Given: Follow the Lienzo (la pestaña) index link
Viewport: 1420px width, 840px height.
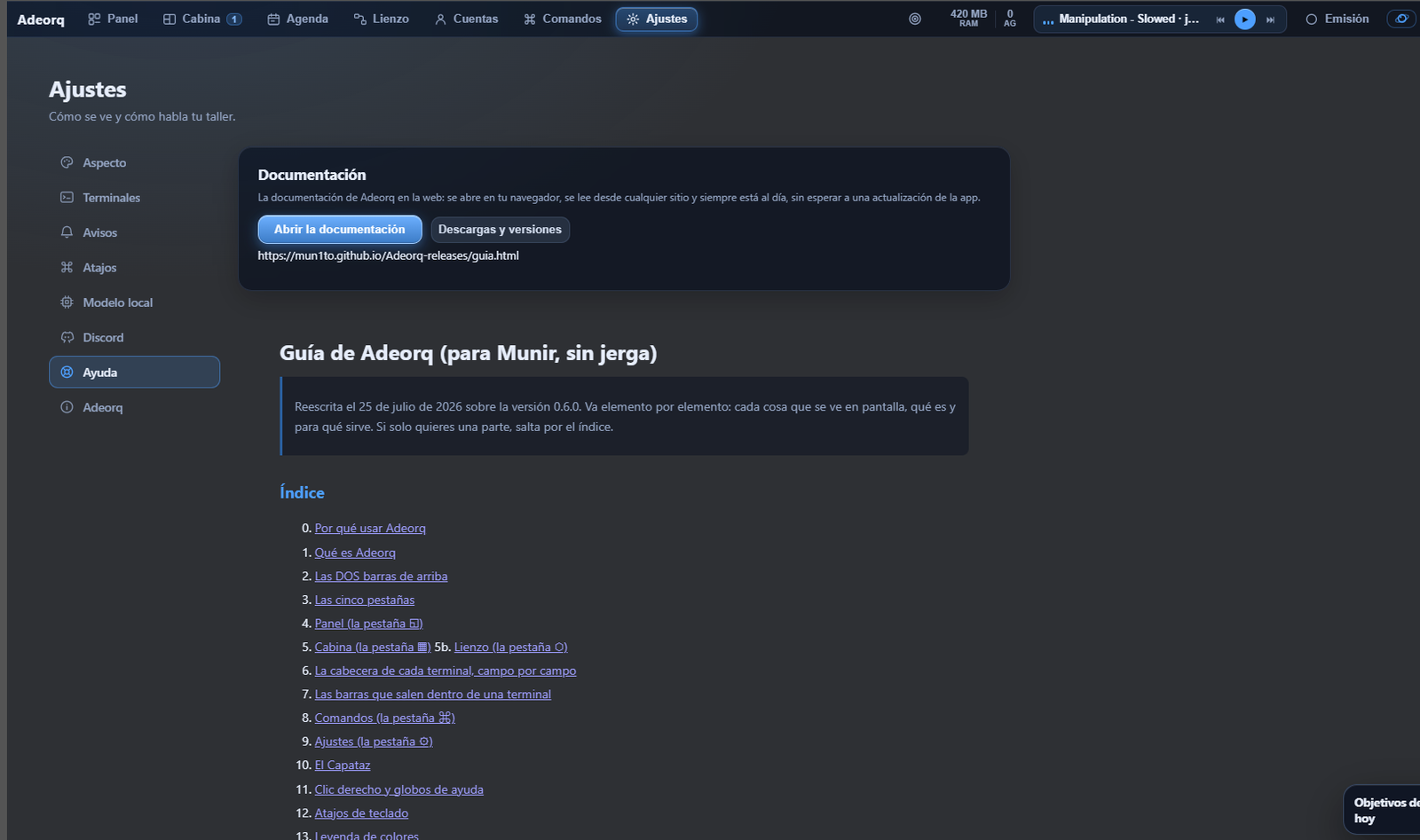Looking at the screenshot, I should pos(510,648).
